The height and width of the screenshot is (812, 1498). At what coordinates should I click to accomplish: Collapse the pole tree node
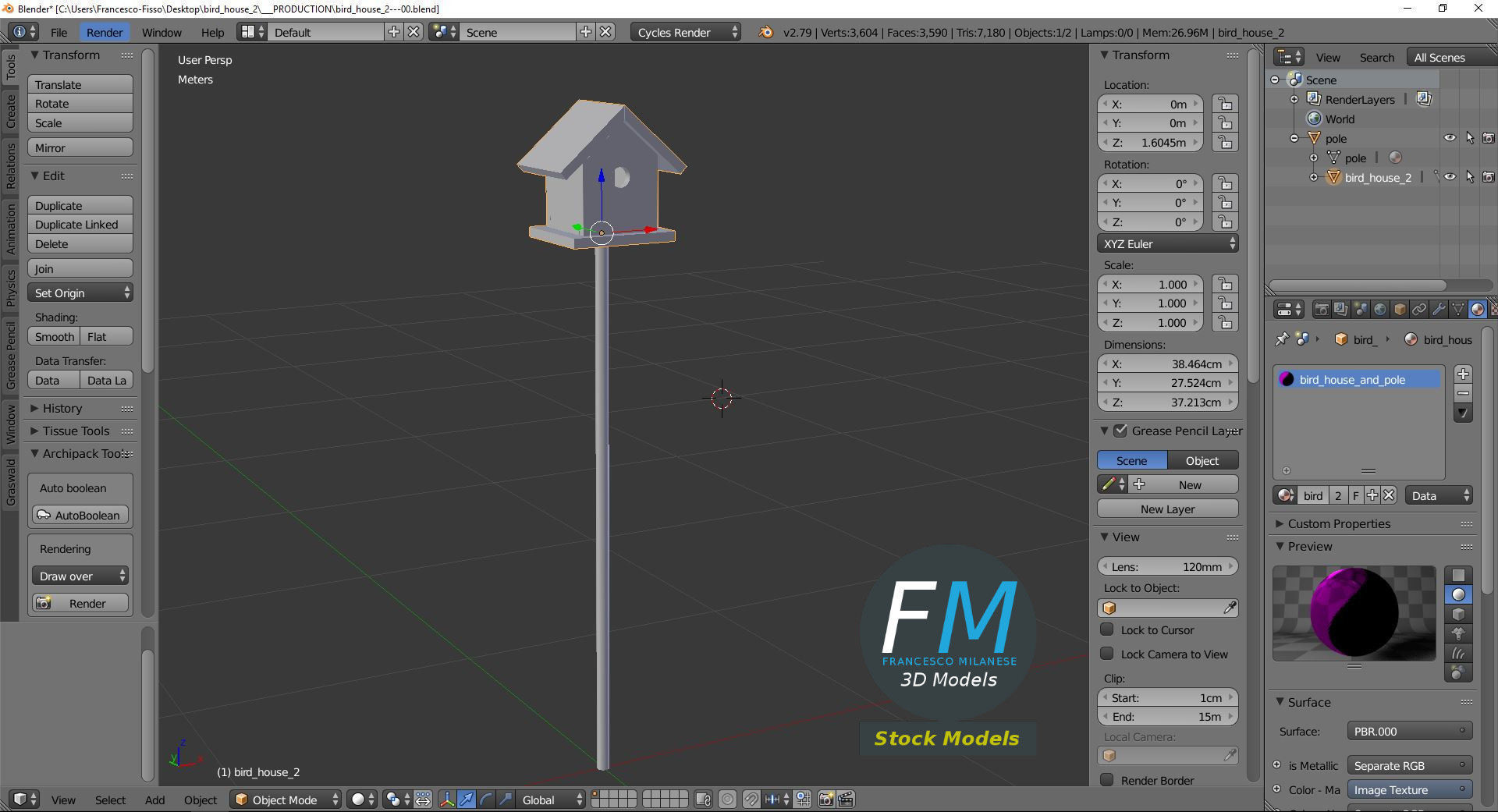pyautogui.click(x=1294, y=138)
